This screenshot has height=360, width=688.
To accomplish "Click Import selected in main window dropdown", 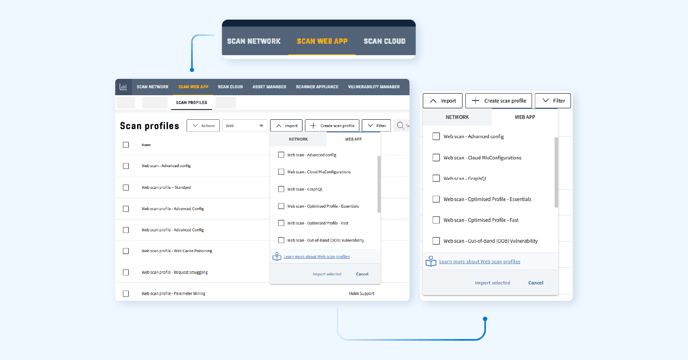I will point(327,274).
